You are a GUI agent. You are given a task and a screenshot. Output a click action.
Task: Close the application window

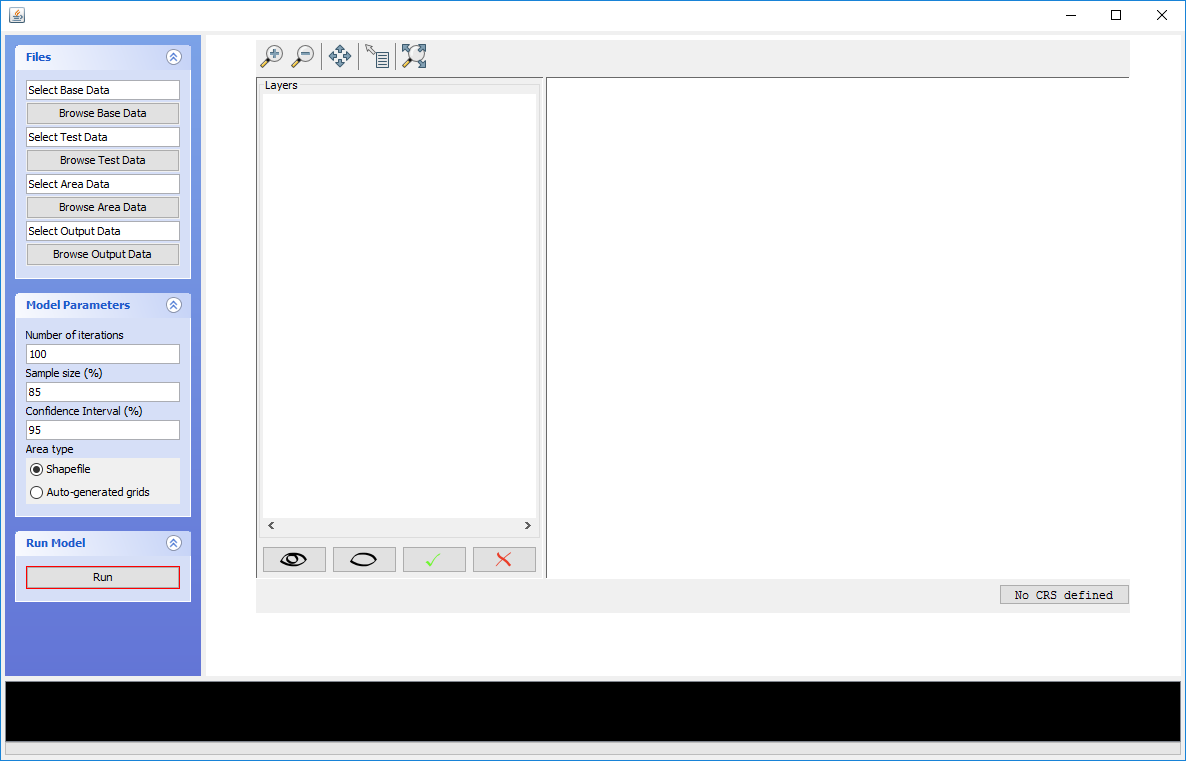(1162, 15)
